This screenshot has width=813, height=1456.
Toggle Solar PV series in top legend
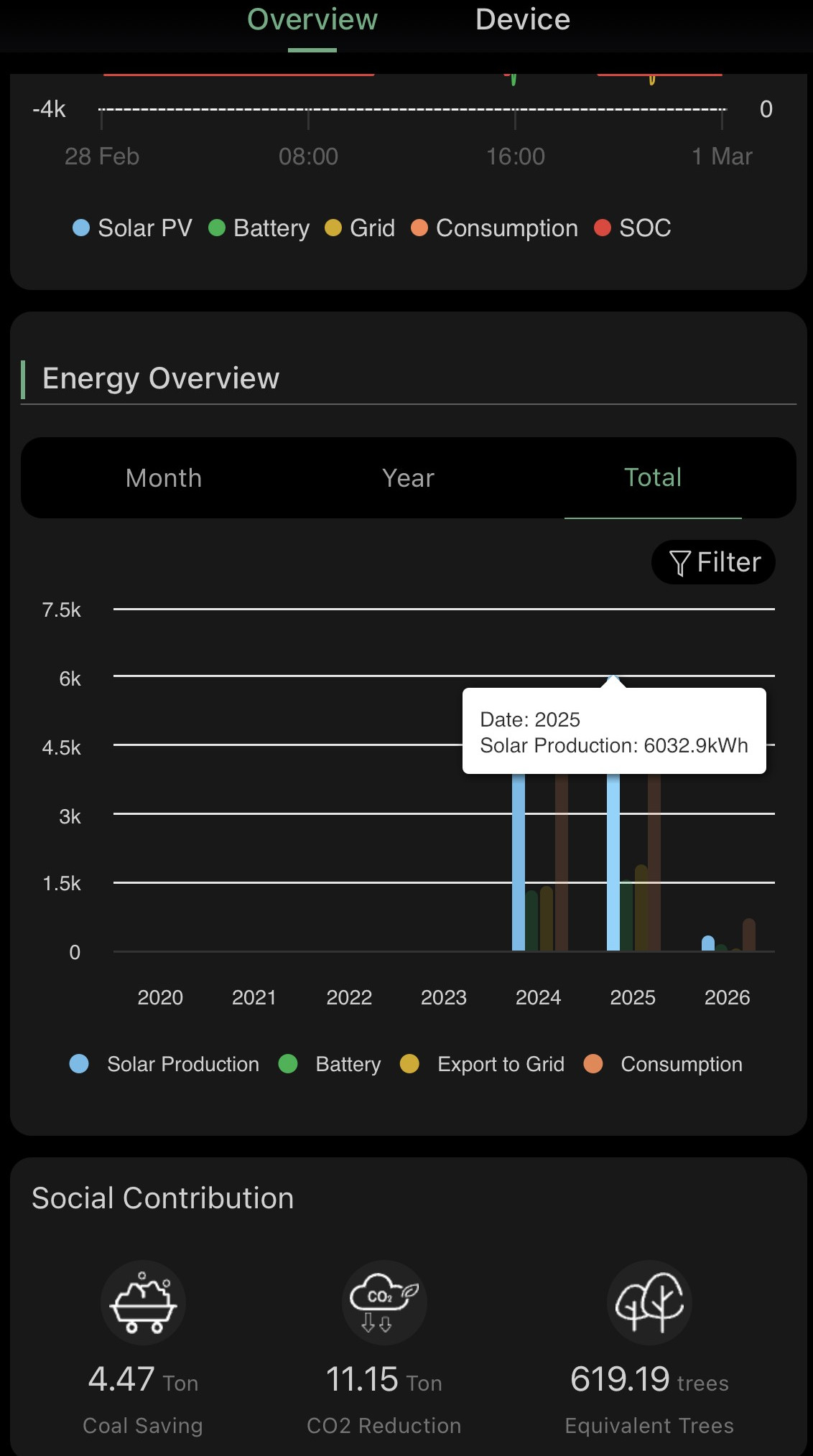133,228
